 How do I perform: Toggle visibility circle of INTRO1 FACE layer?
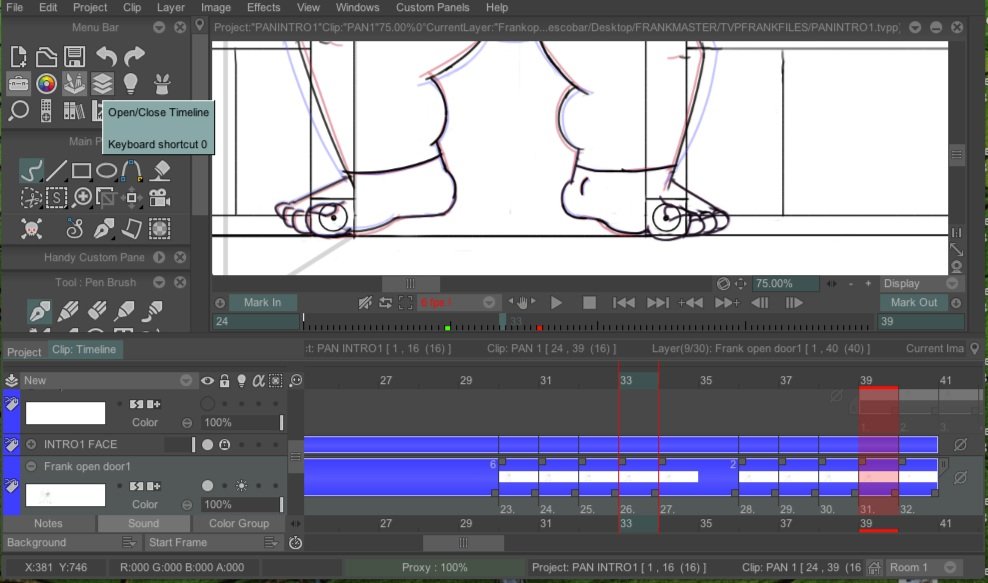[207, 444]
